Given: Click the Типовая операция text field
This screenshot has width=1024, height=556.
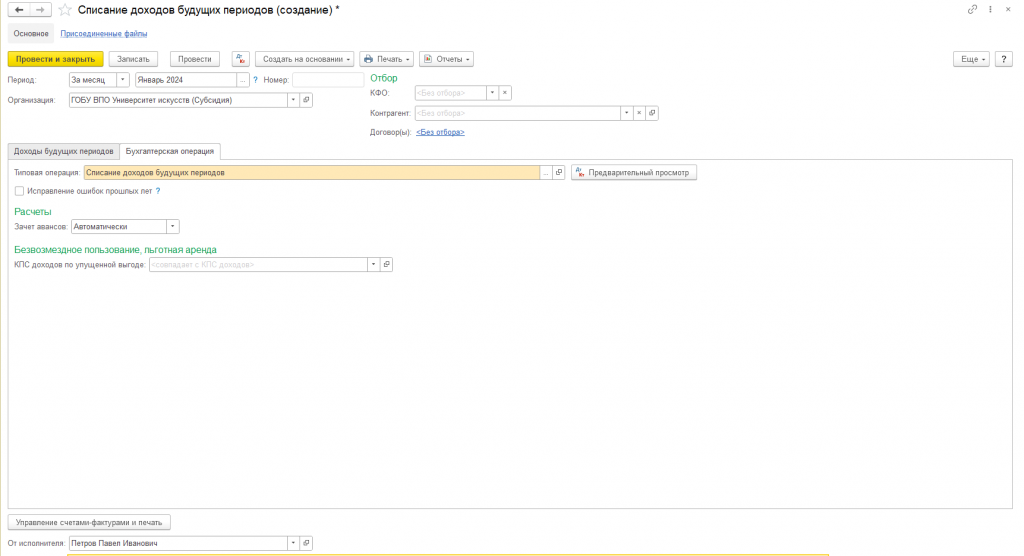Looking at the screenshot, I should 312,172.
